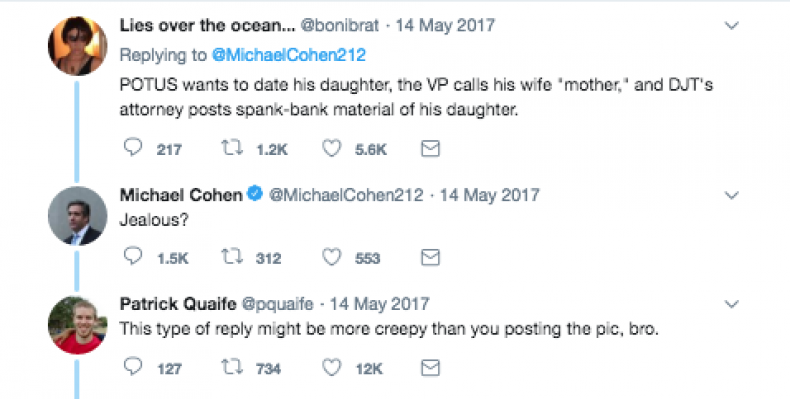Open Michael Cohen tweet's more-options chevron
This screenshot has height=399, width=790.
click(x=732, y=195)
